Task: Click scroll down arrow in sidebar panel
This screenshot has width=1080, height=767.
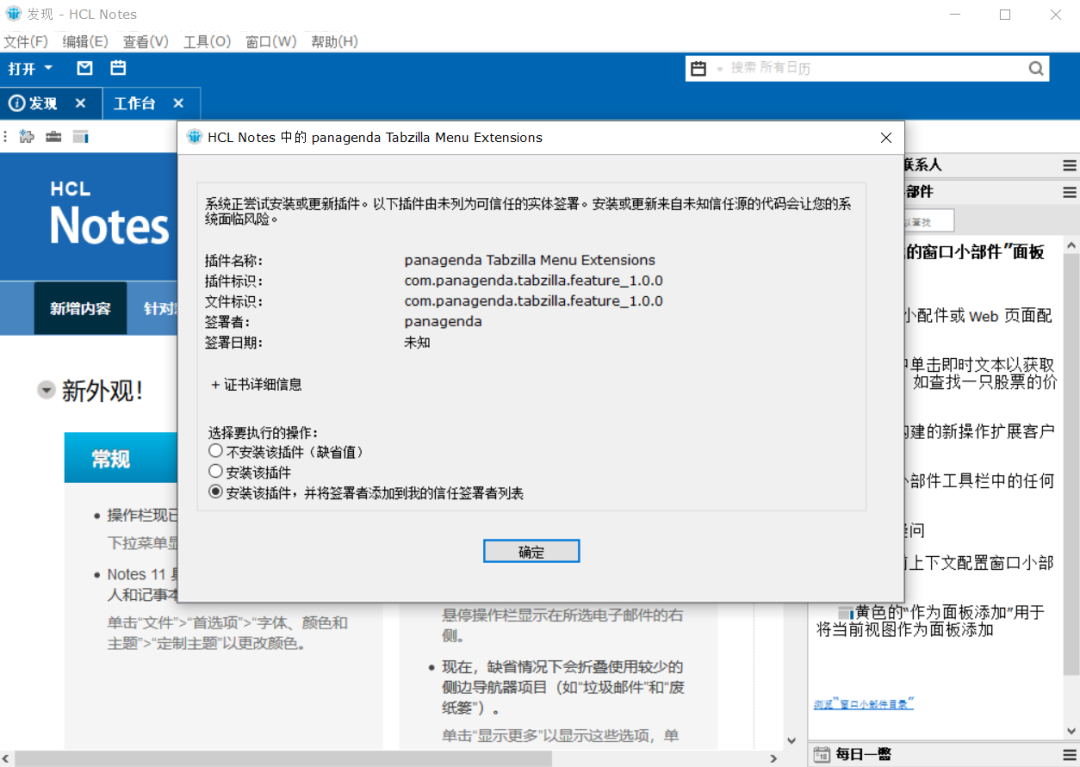Action: pos(1070,731)
